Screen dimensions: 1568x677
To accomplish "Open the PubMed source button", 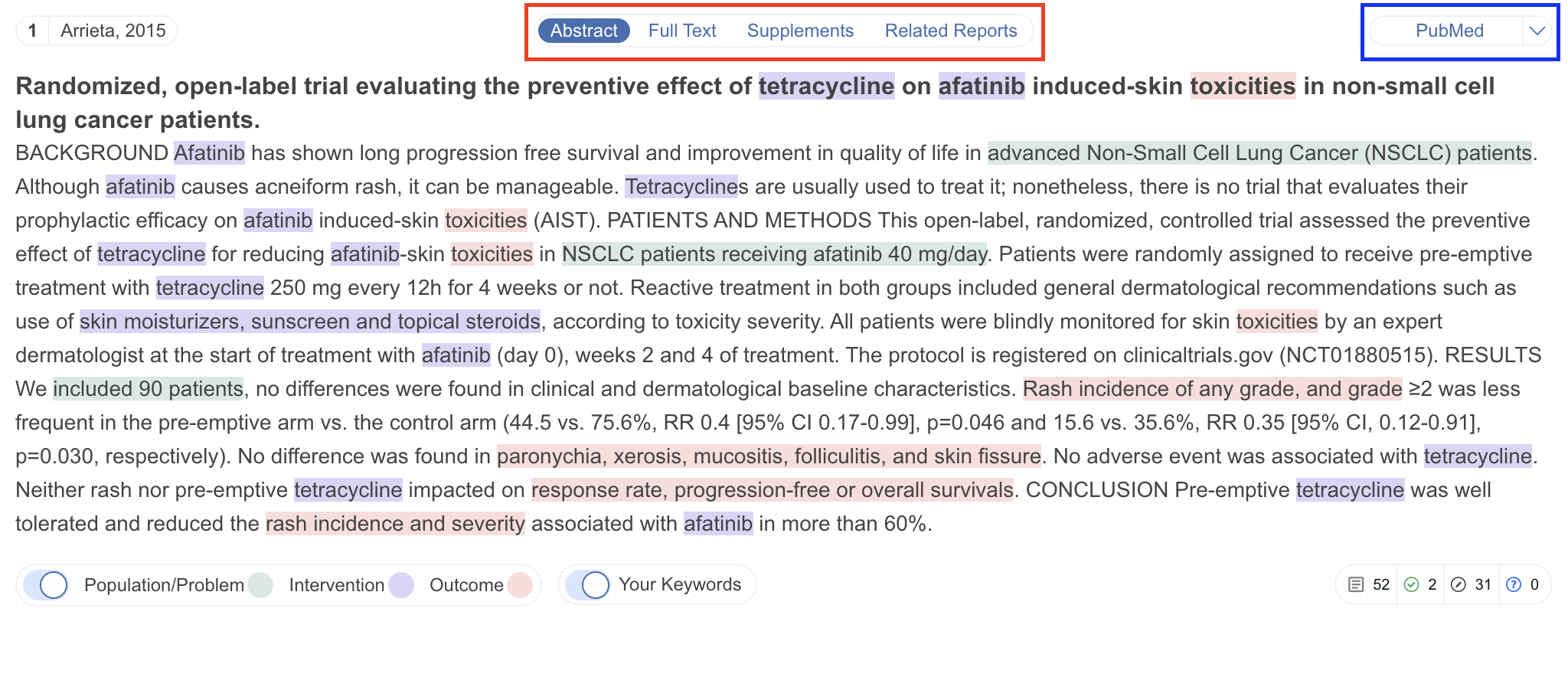I will tap(1449, 31).
